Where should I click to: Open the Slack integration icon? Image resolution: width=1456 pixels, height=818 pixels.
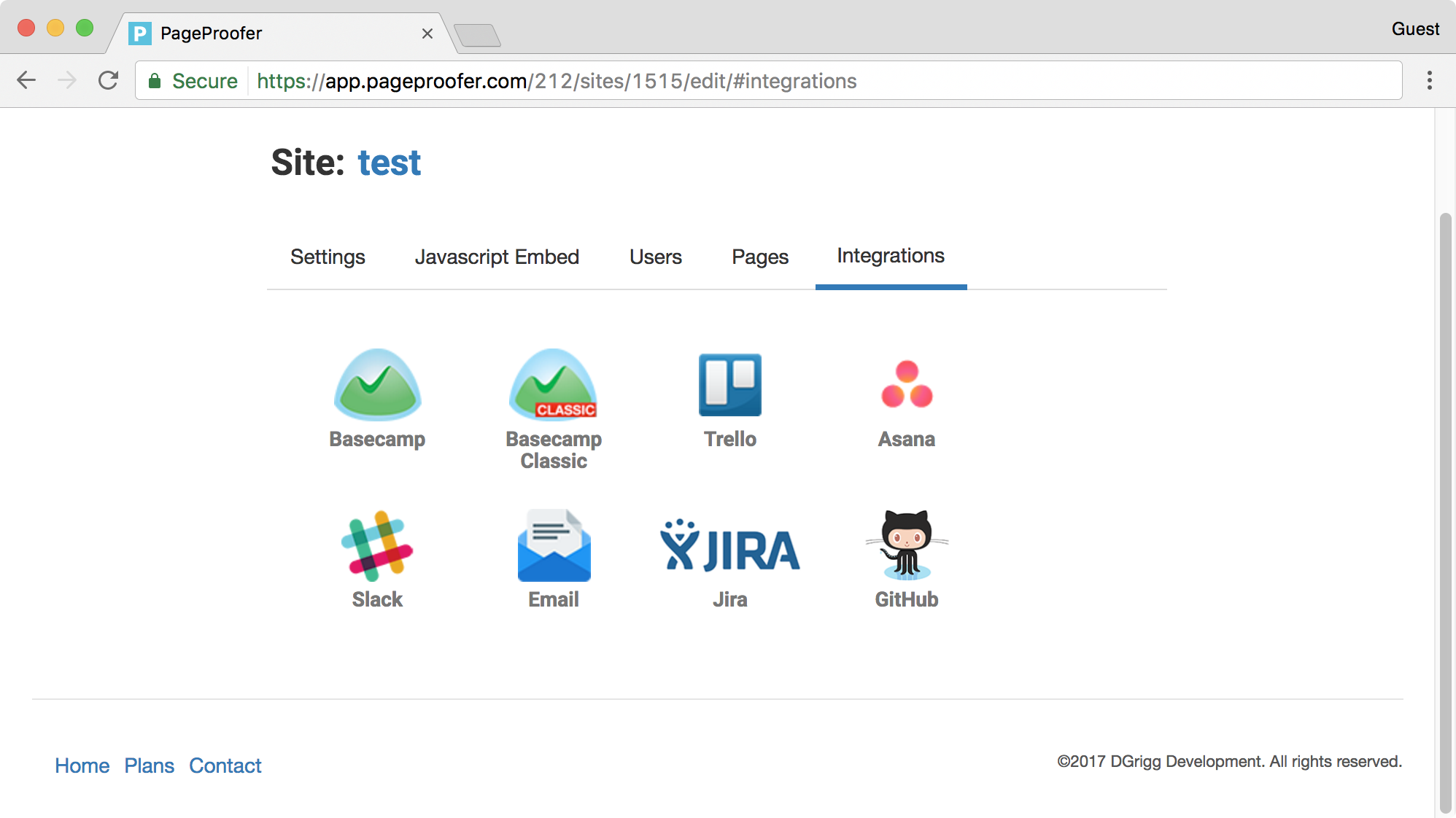(x=377, y=546)
